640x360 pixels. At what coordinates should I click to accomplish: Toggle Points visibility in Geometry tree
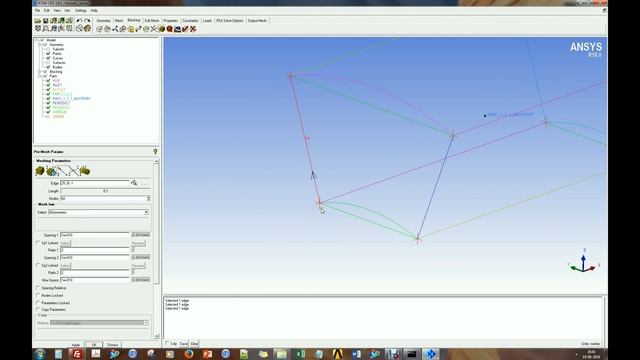48,53
